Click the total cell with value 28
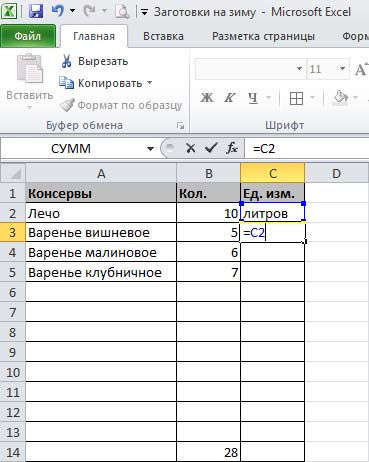 208,453
